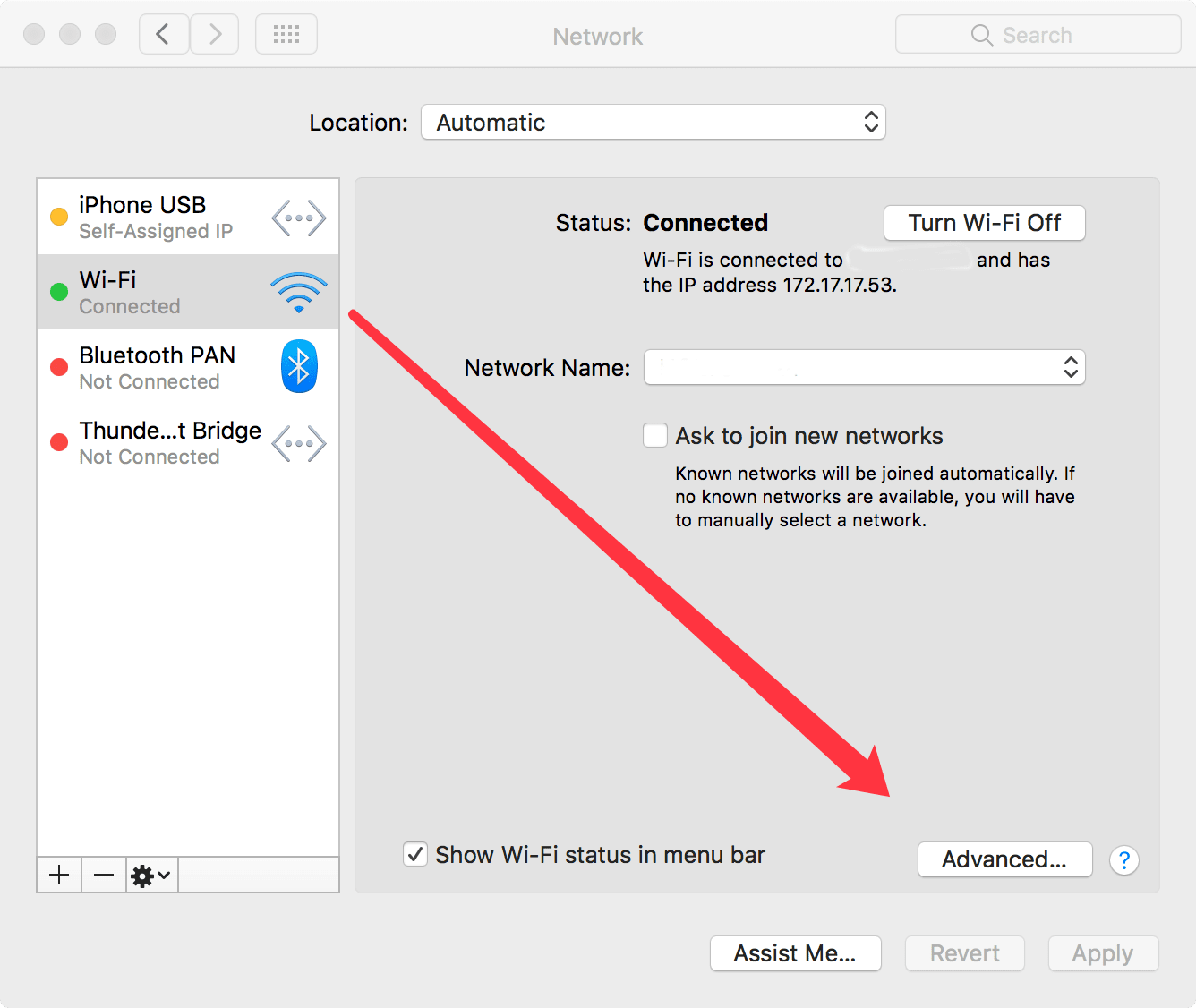Screen dimensions: 1196x1008
Task: Click Assist Me button
Action: [x=796, y=953]
